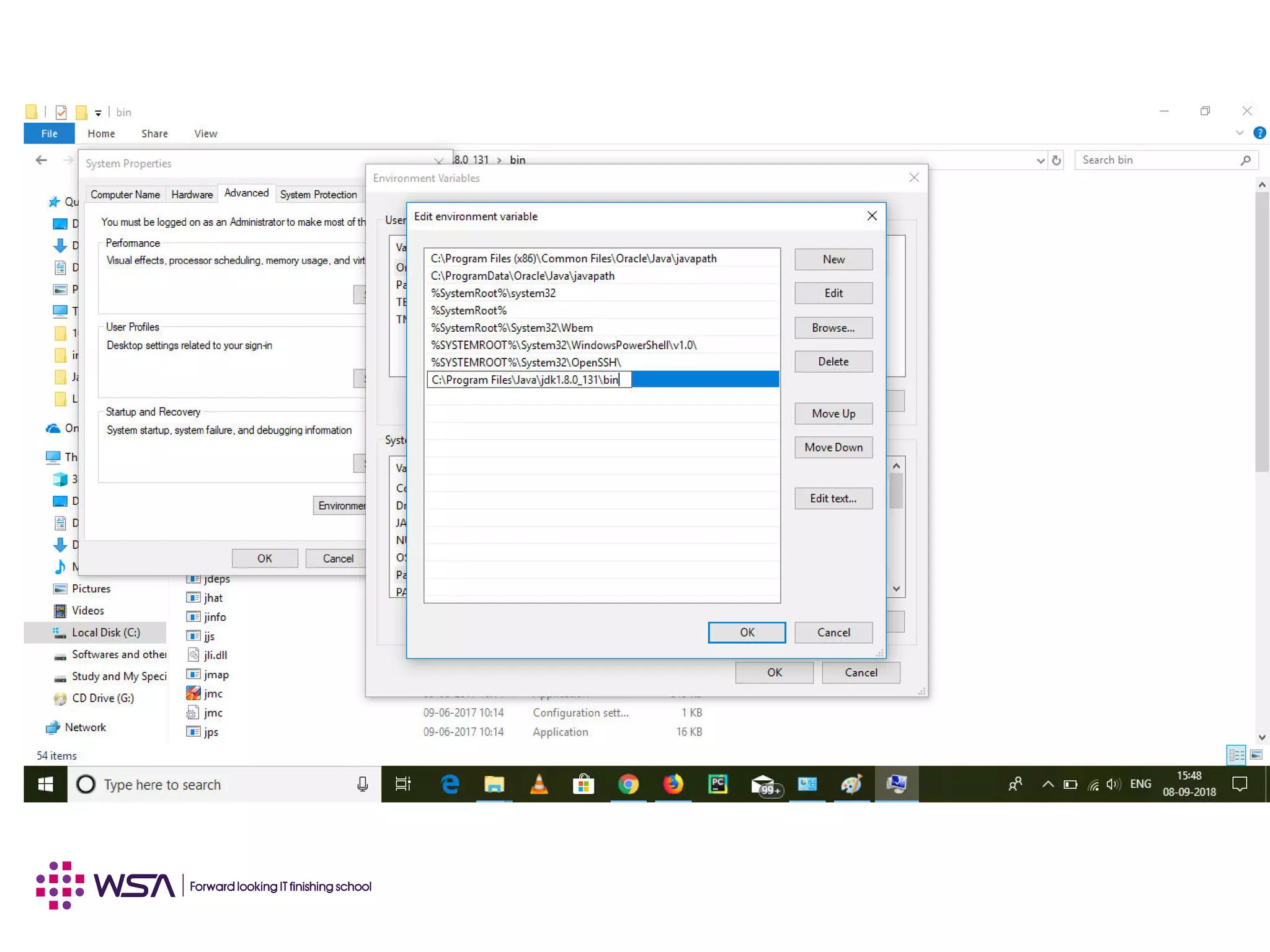Click OK in System Properties window
The height and width of the screenshot is (952, 1270).
click(265, 558)
